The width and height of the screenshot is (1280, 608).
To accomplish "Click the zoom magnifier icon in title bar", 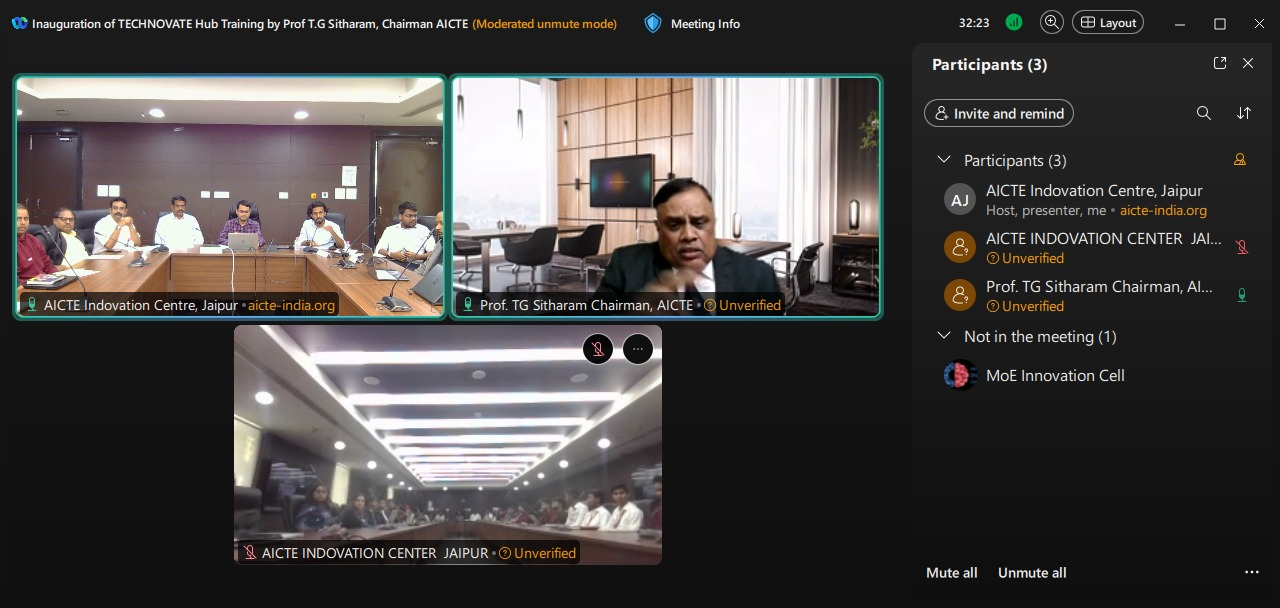I will tap(1051, 22).
